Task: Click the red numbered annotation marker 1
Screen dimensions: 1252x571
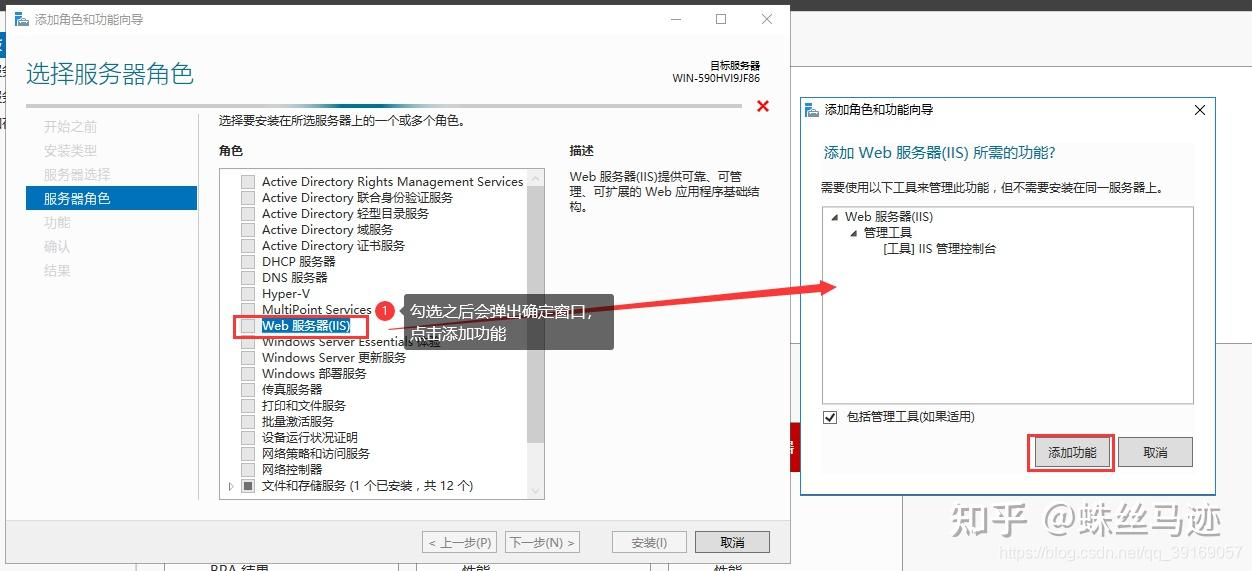Action: click(387, 310)
